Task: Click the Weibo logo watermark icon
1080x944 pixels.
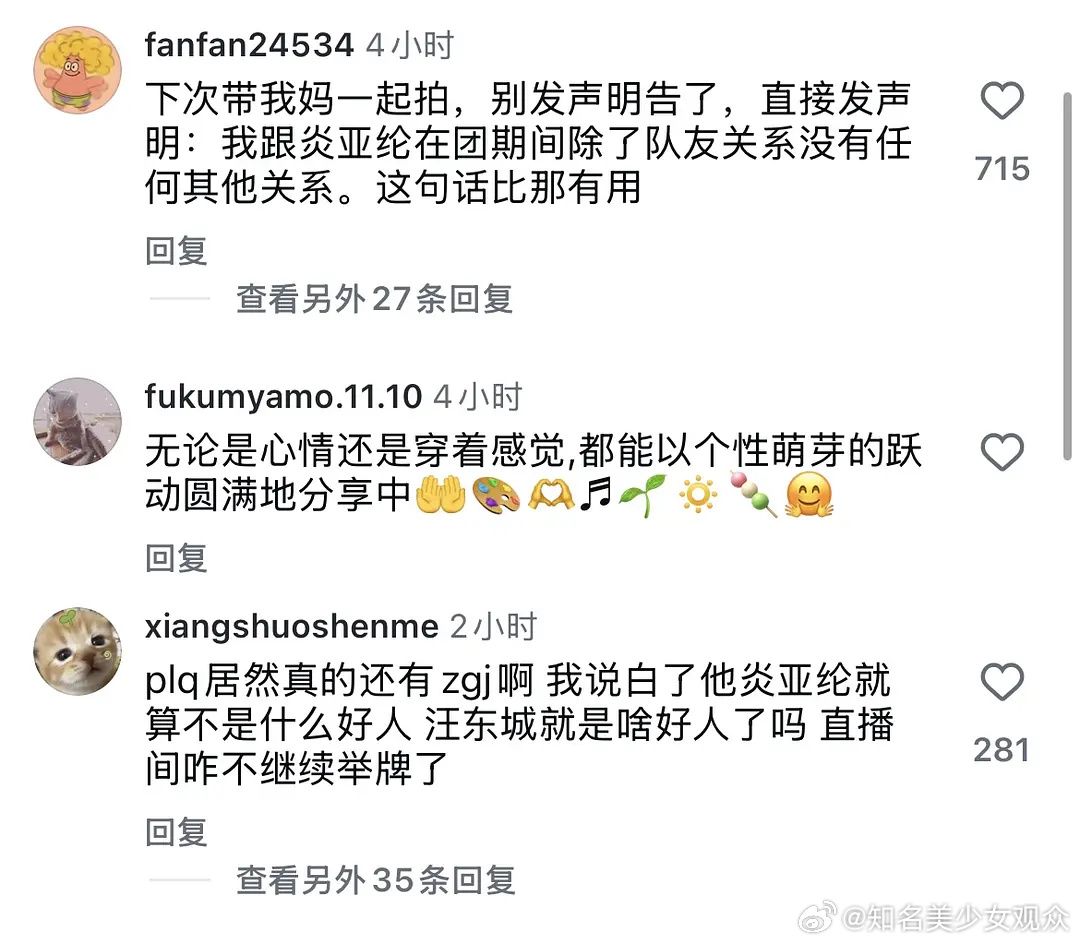Action: [818, 917]
